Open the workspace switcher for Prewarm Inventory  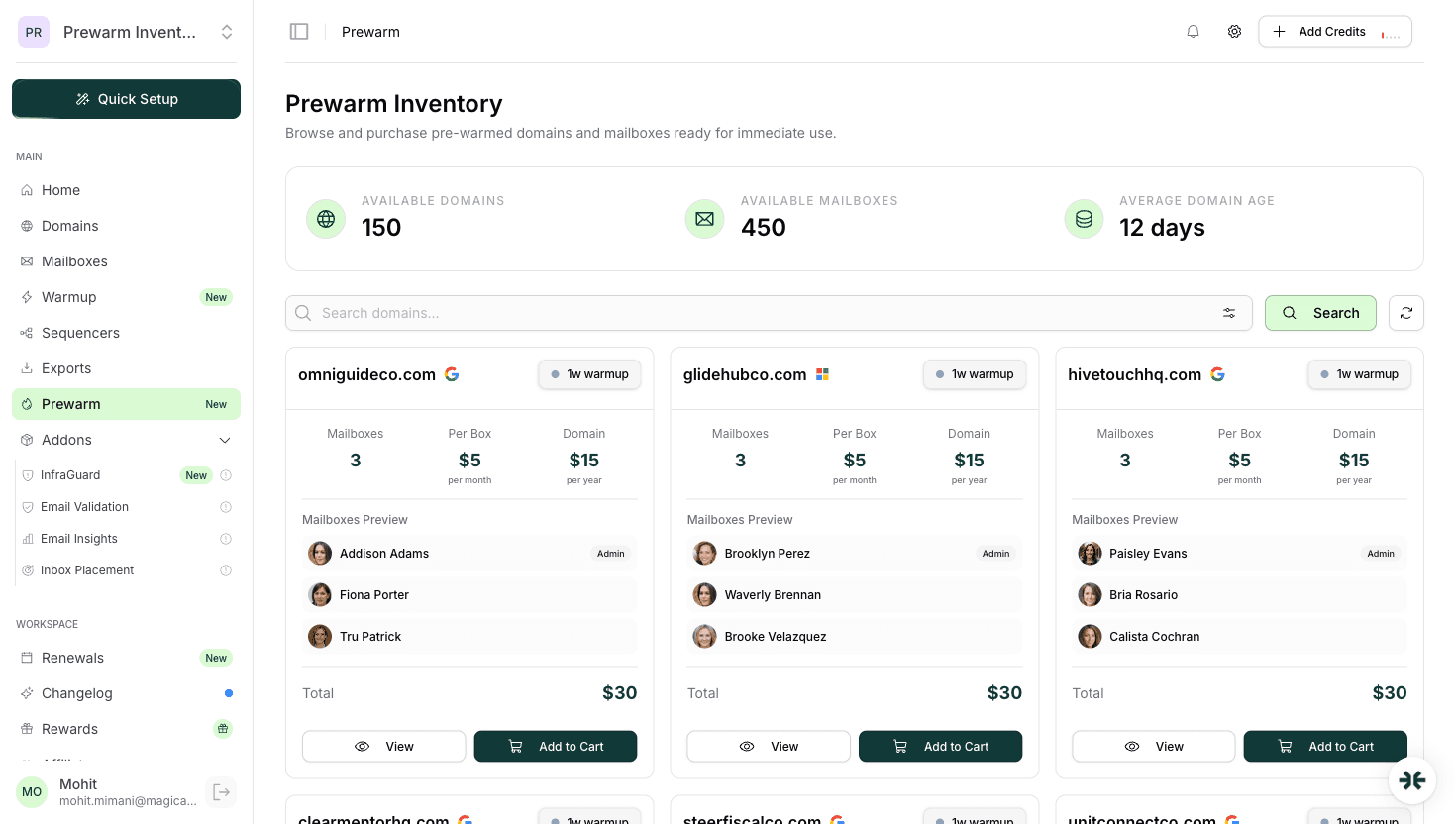[x=226, y=31]
